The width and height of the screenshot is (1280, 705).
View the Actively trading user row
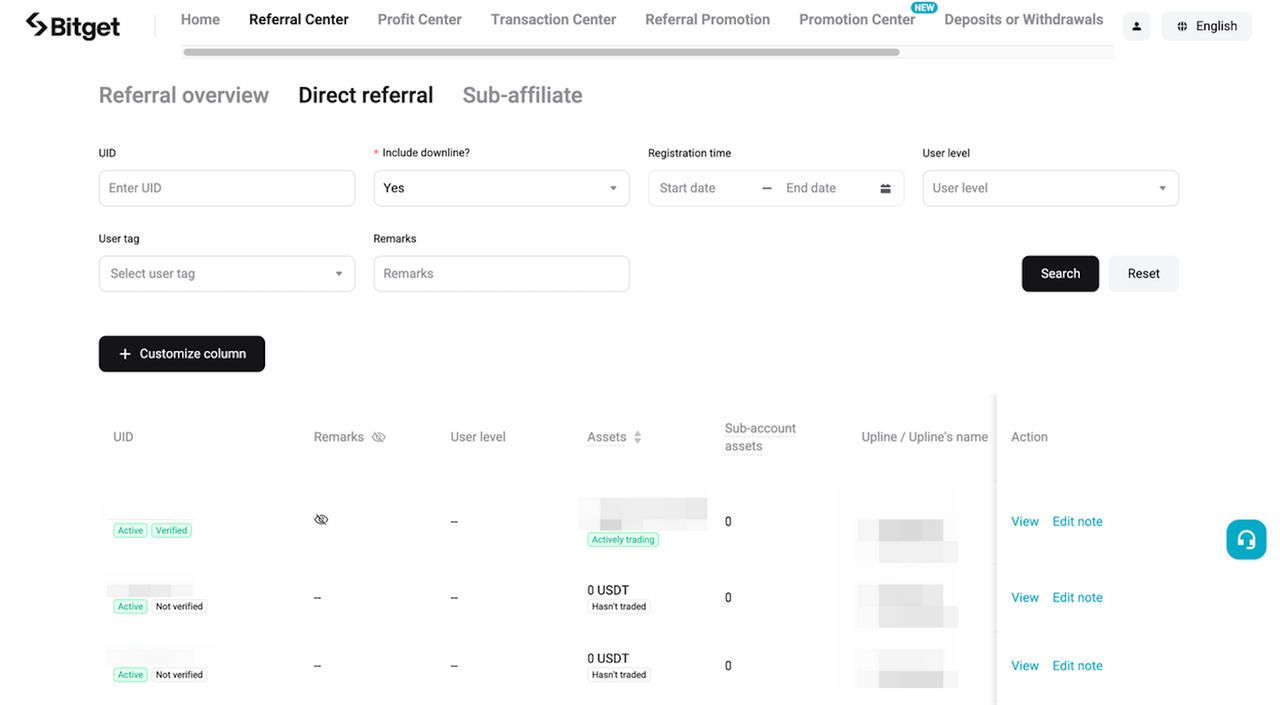(x=1025, y=521)
